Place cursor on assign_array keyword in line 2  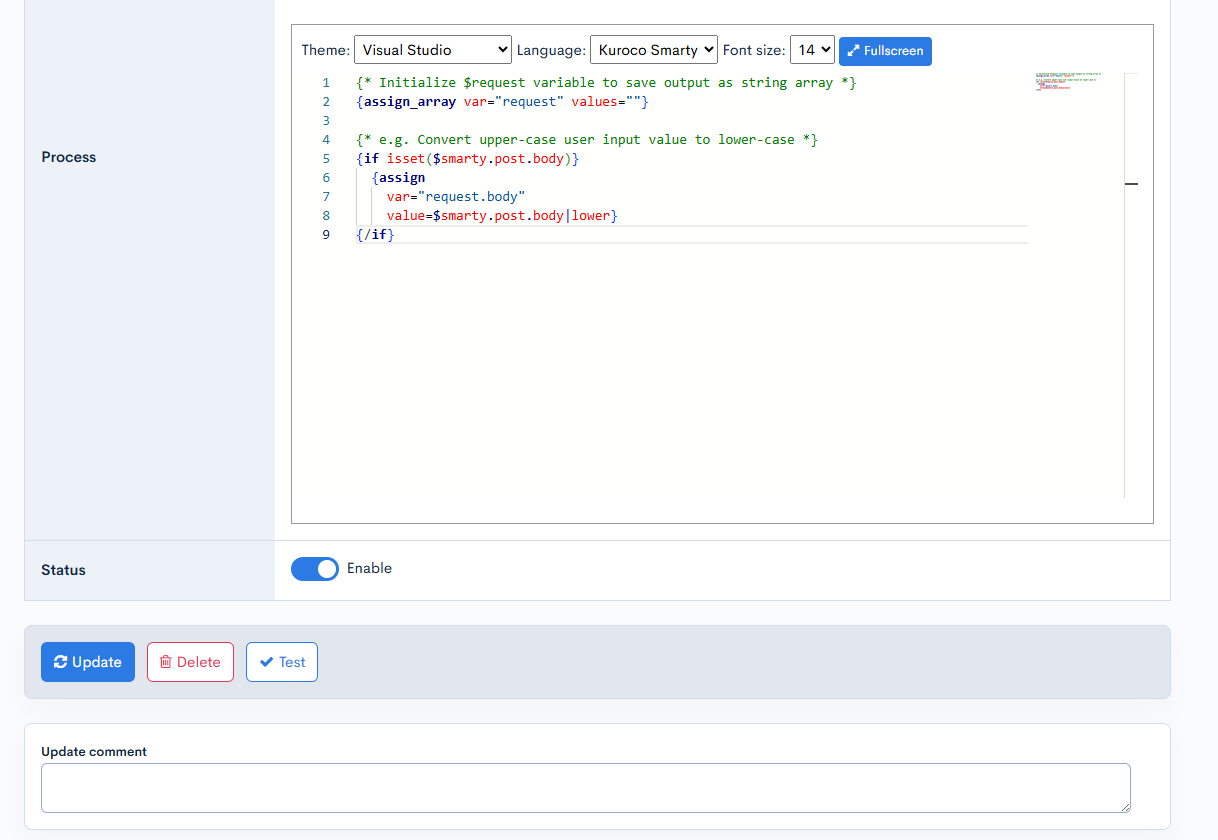click(x=409, y=102)
